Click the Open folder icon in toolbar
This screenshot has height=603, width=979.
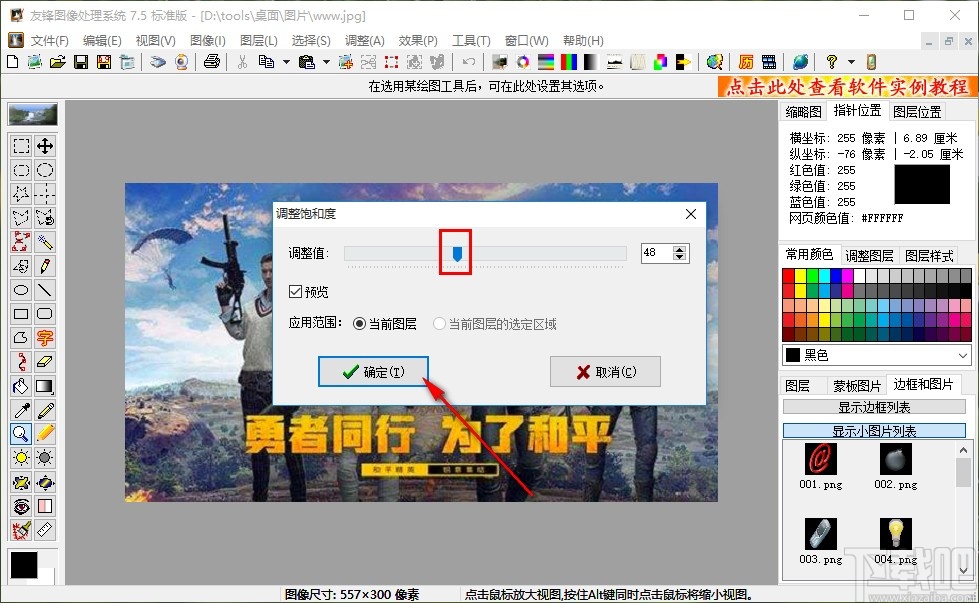[57, 62]
